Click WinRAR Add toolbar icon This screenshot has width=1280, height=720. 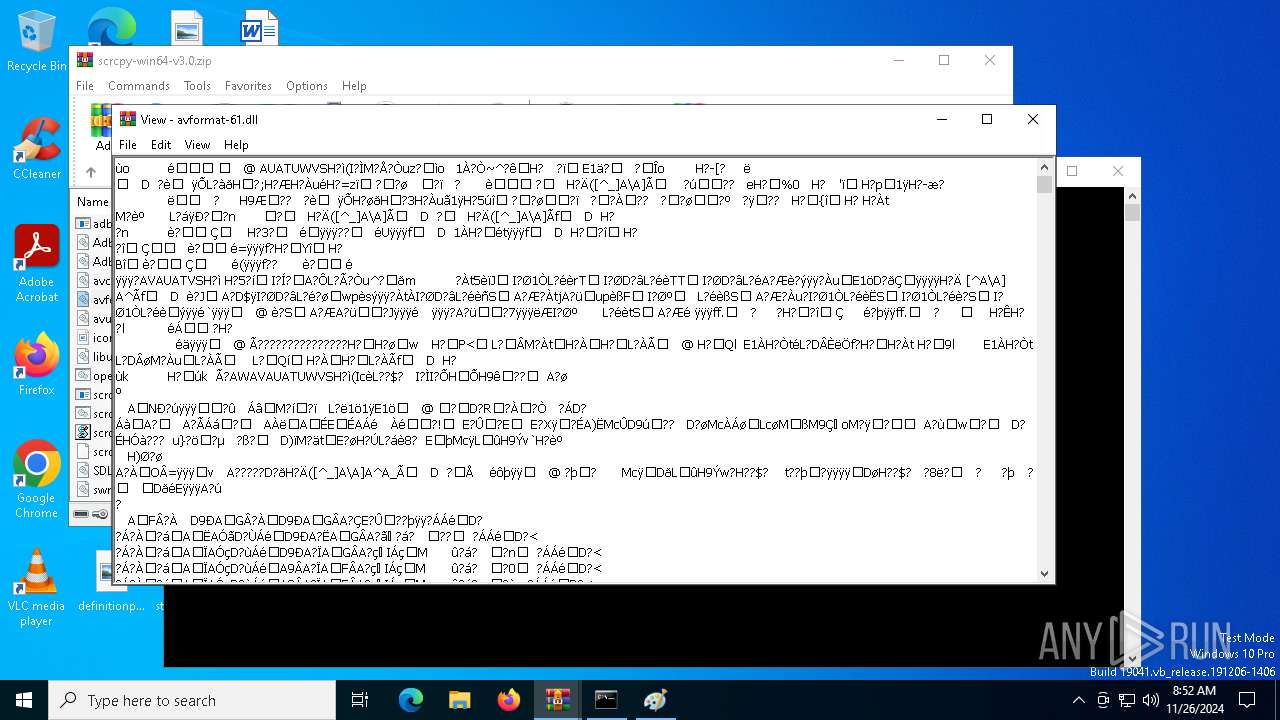tap(101, 127)
